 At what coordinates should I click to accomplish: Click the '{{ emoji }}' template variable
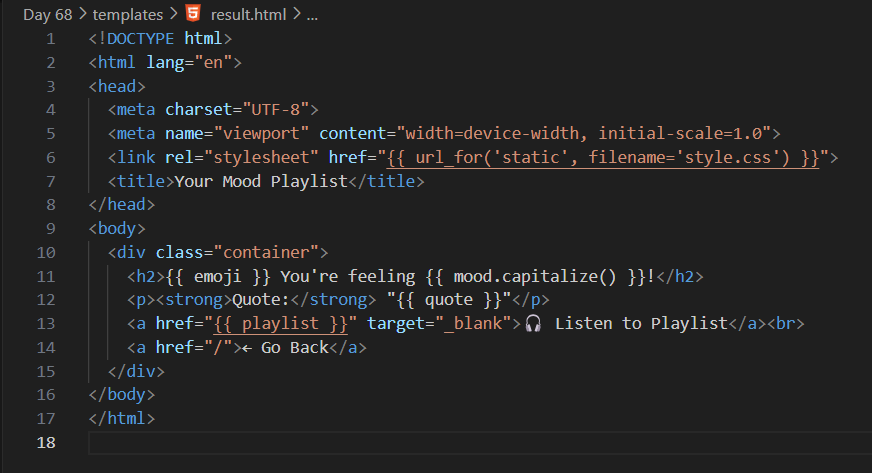tap(218, 277)
